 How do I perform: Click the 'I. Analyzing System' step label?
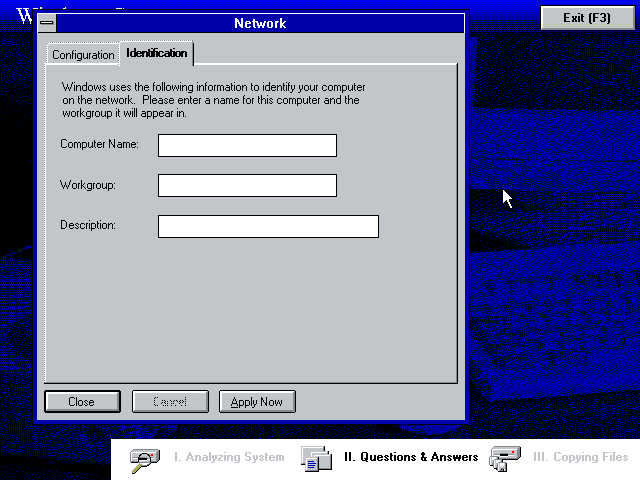coord(229,457)
